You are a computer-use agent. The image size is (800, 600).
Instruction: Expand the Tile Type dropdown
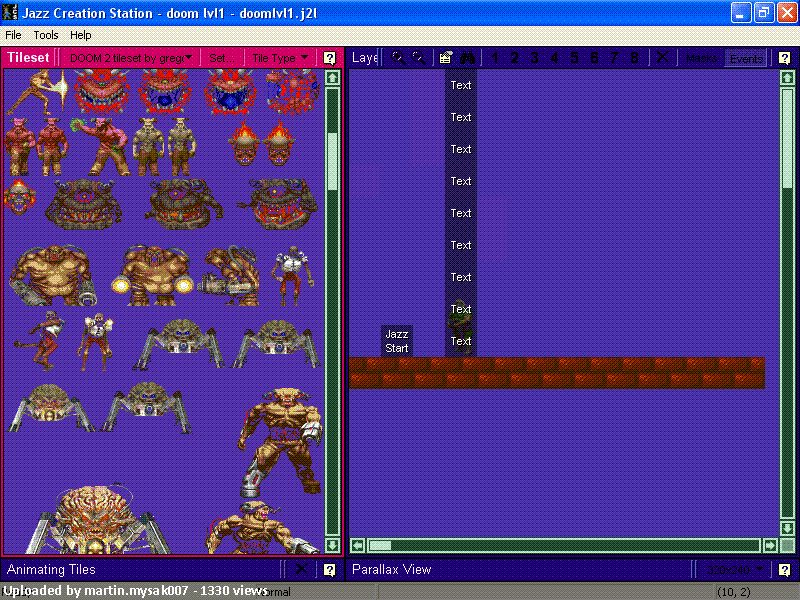tap(280, 58)
